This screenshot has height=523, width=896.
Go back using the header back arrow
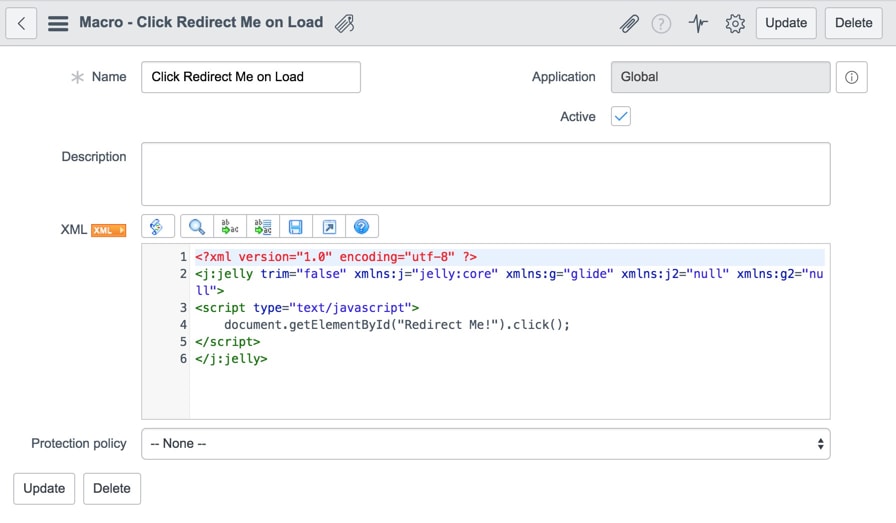(21, 23)
